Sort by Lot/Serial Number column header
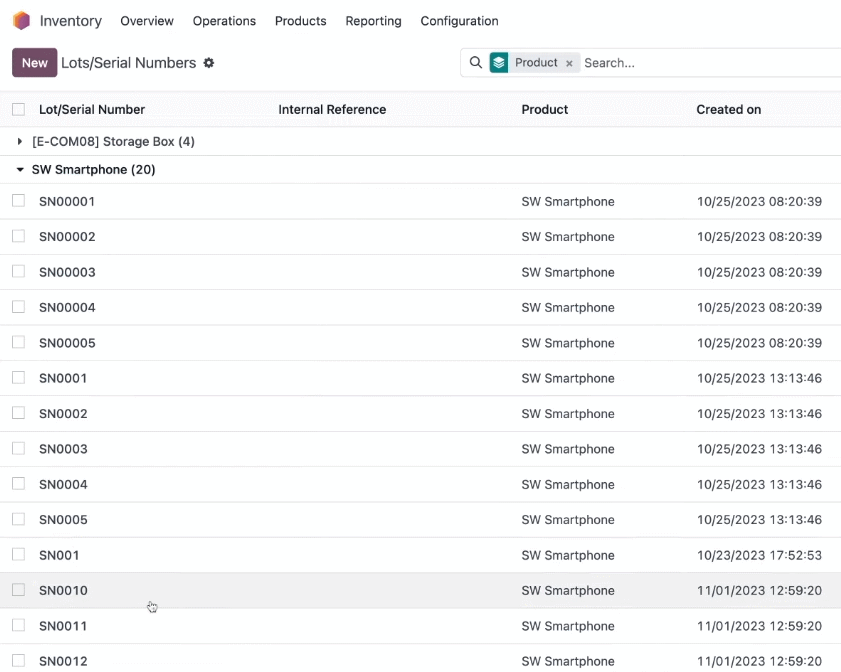This screenshot has width=841, height=672. [x=92, y=109]
